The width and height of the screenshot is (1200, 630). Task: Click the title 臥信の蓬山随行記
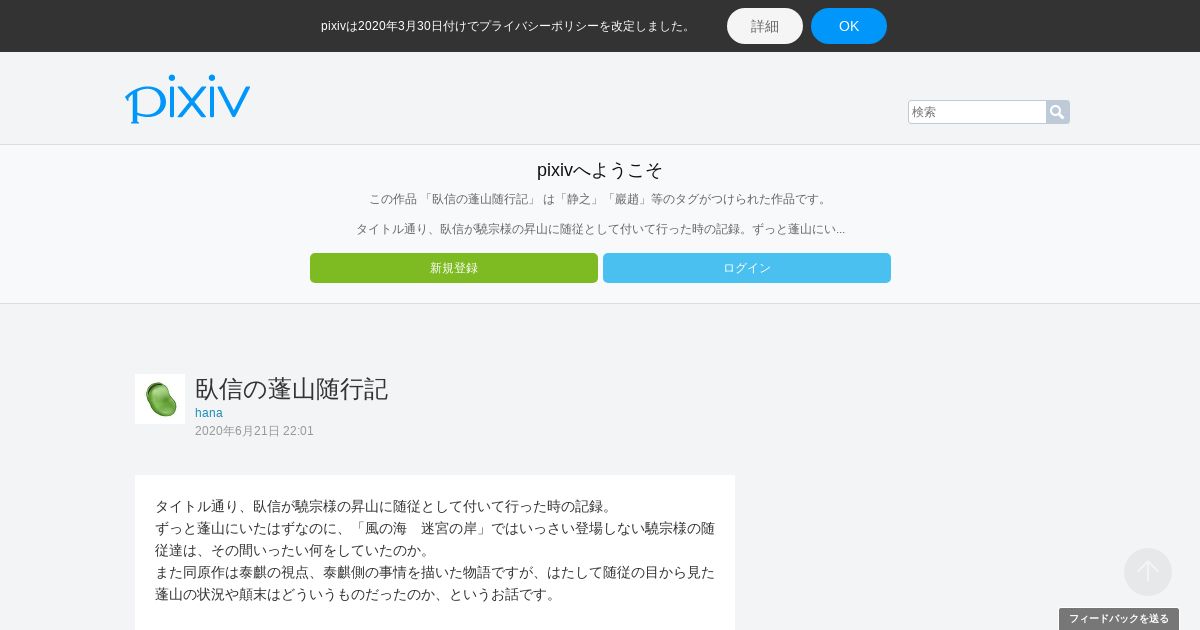pyautogui.click(x=291, y=389)
